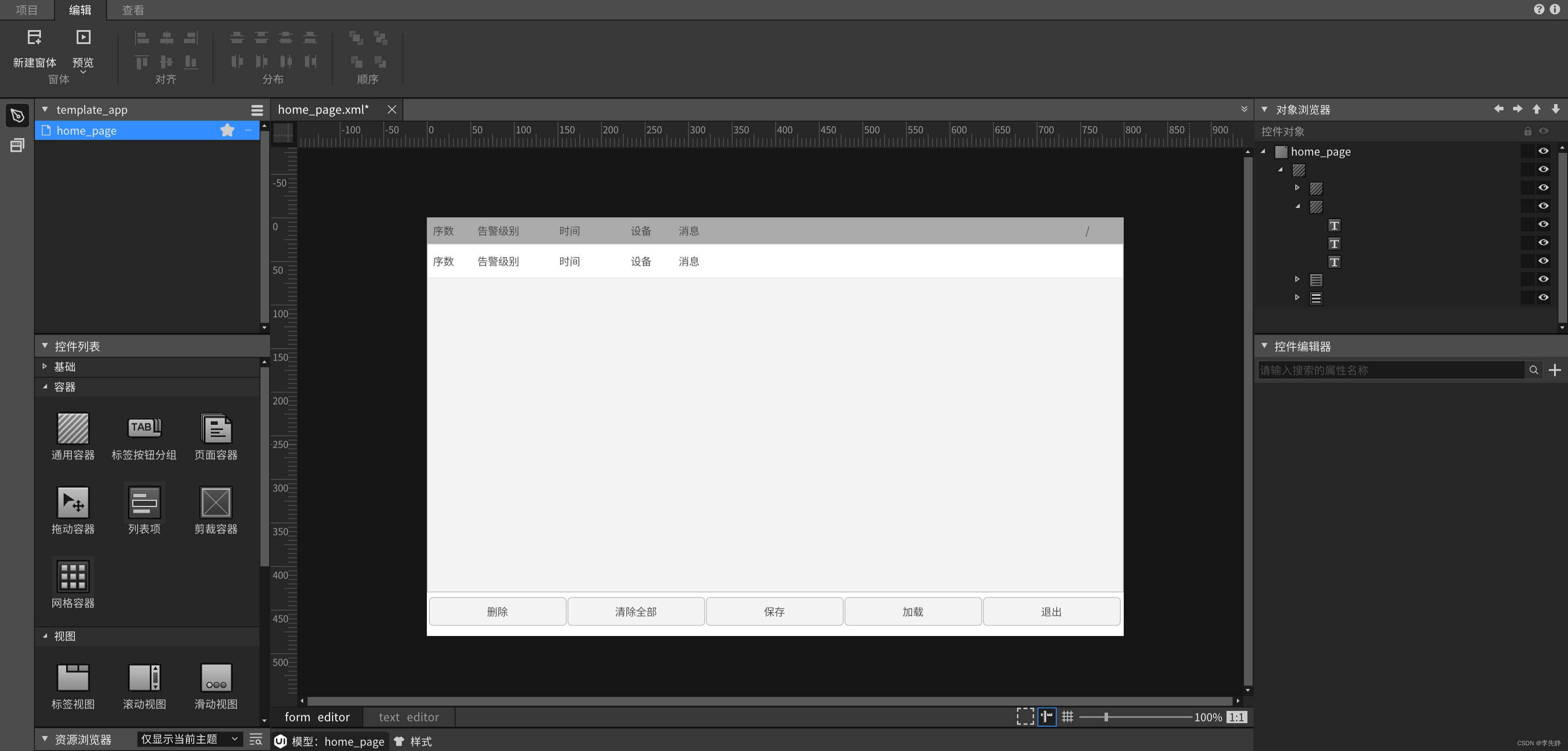Viewport: 1568px width, 751px height.
Task: Click the 删除 button on canvas
Action: pos(497,612)
